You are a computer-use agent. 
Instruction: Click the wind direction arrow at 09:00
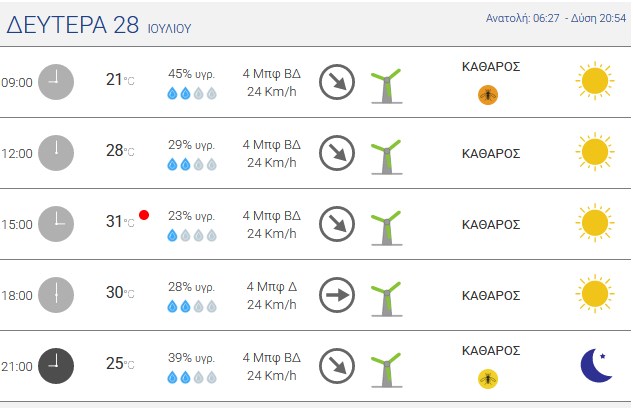337,82
